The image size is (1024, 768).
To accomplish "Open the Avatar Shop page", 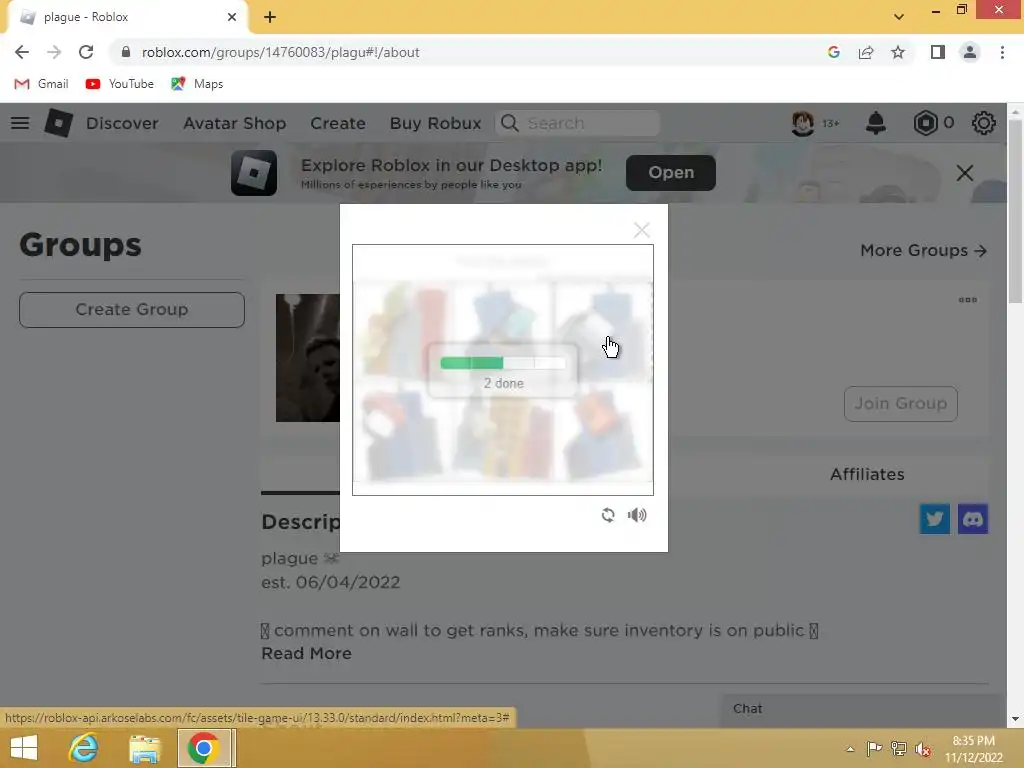I will [x=234, y=123].
